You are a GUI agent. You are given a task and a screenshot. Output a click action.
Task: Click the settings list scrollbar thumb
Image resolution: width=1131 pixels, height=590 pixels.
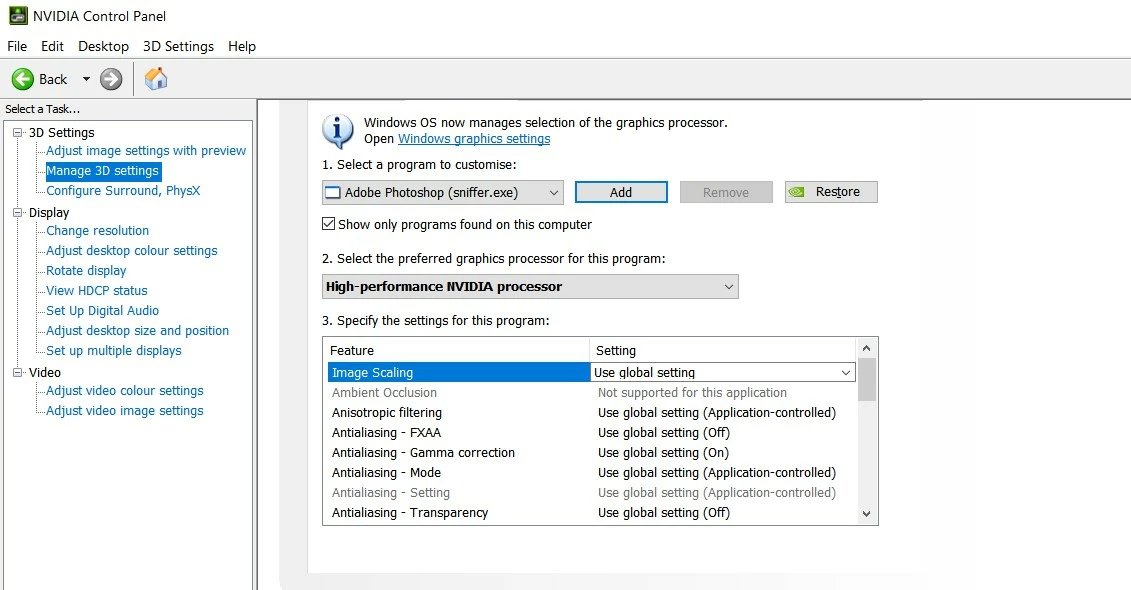867,379
